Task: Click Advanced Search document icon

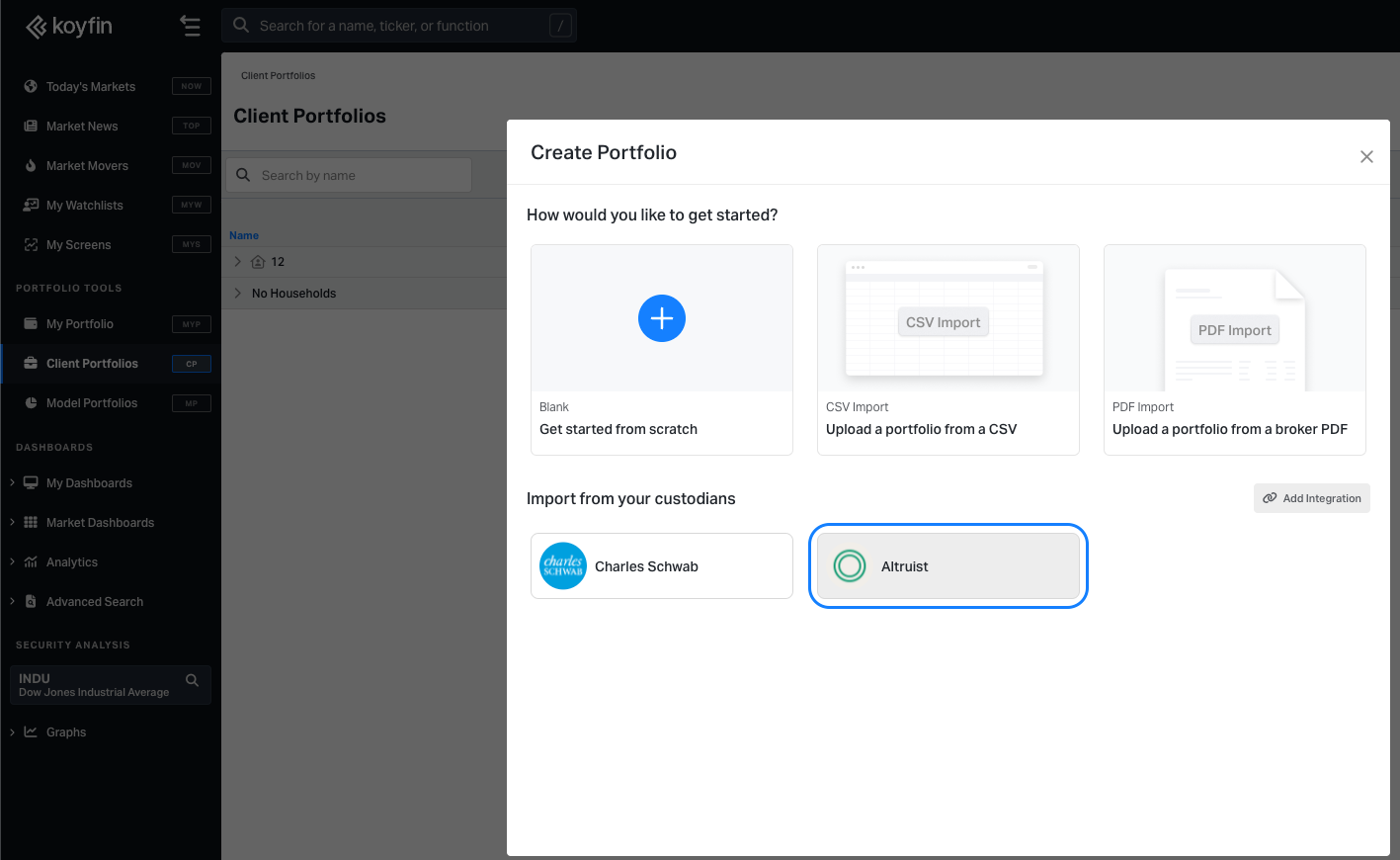Action: tap(31, 601)
